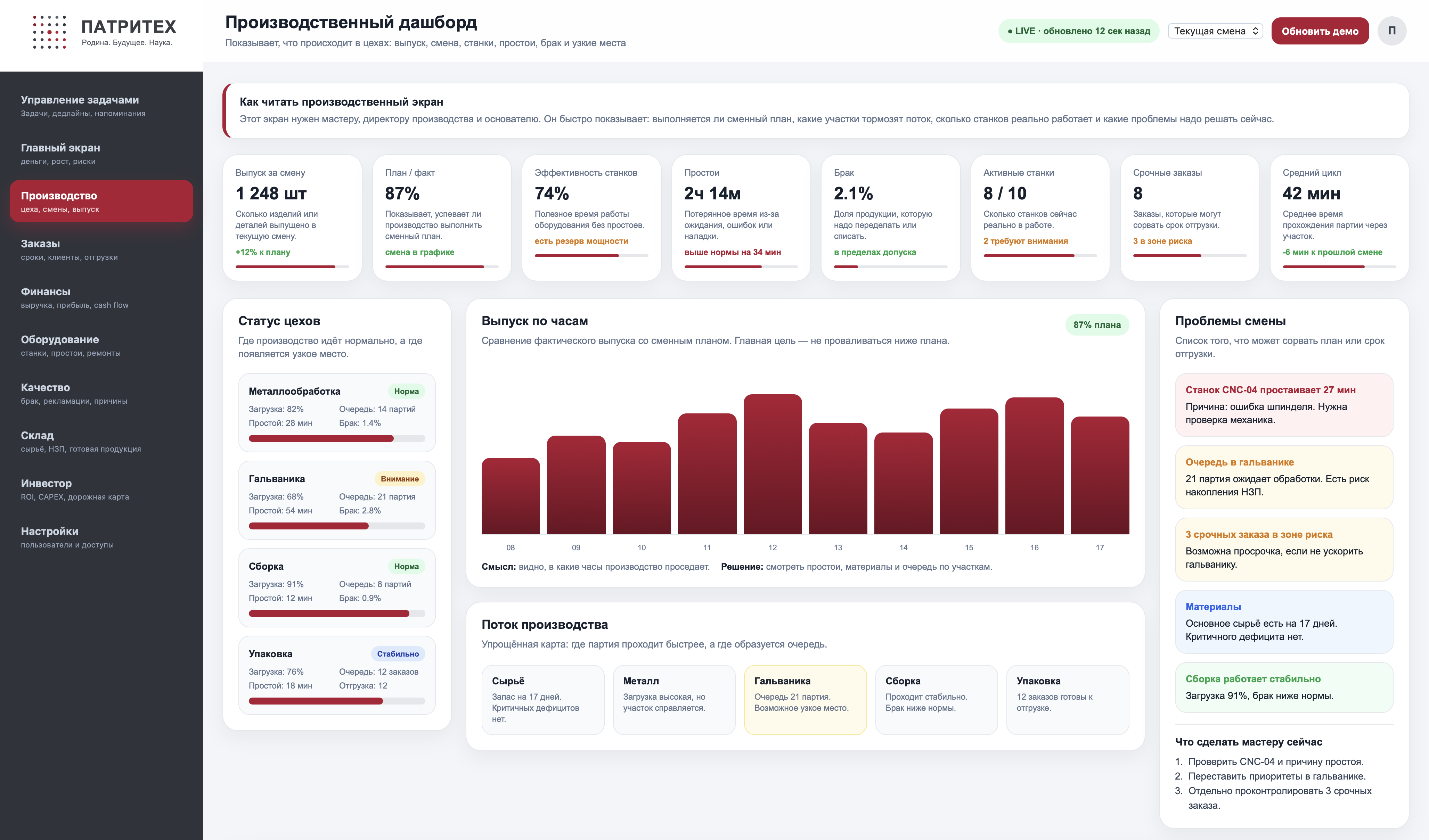This screenshot has width=1429, height=840.
Task: Click the Статус цехов heading
Action: point(279,321)
